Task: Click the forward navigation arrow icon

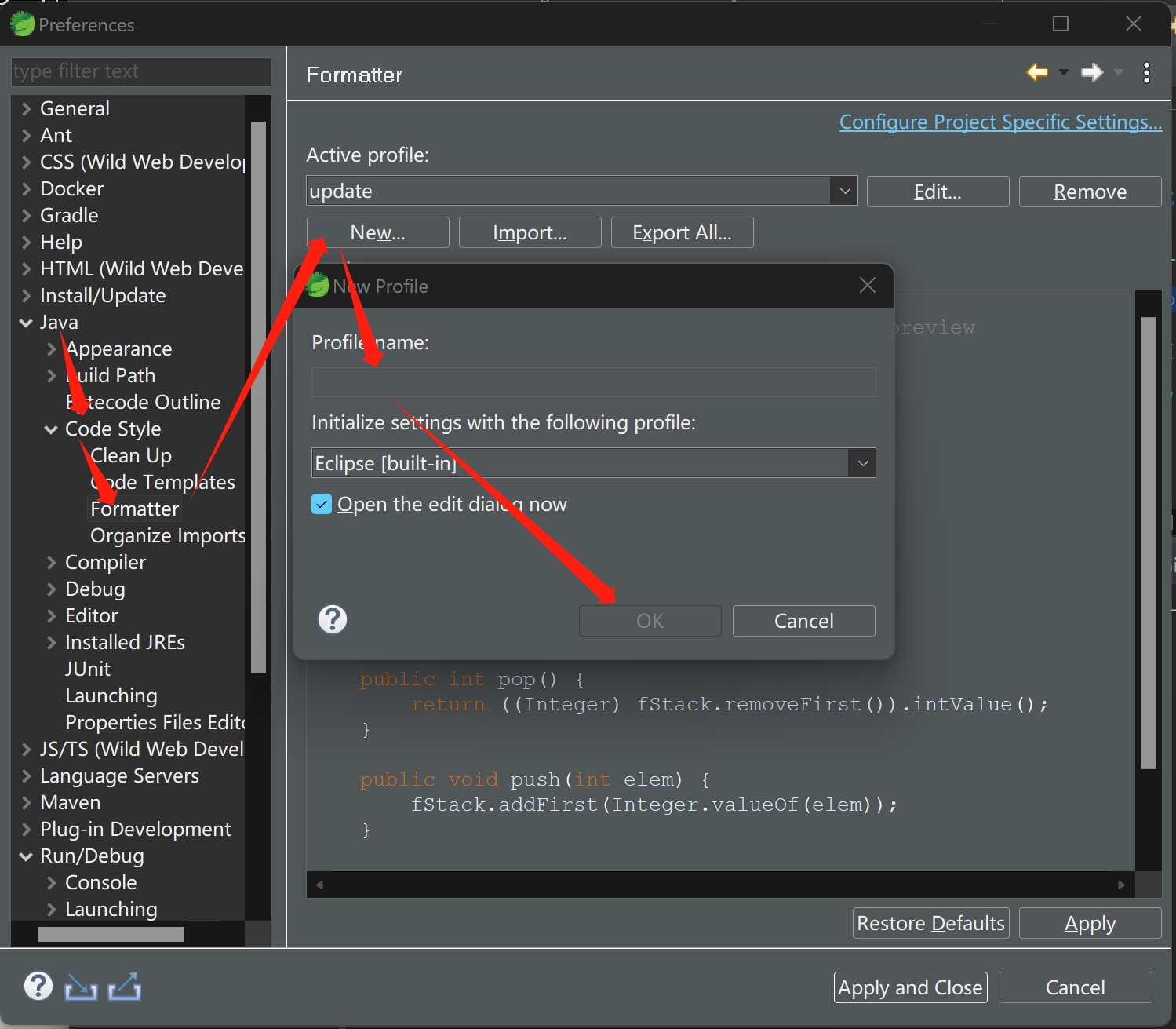Action: (1092, 72)
